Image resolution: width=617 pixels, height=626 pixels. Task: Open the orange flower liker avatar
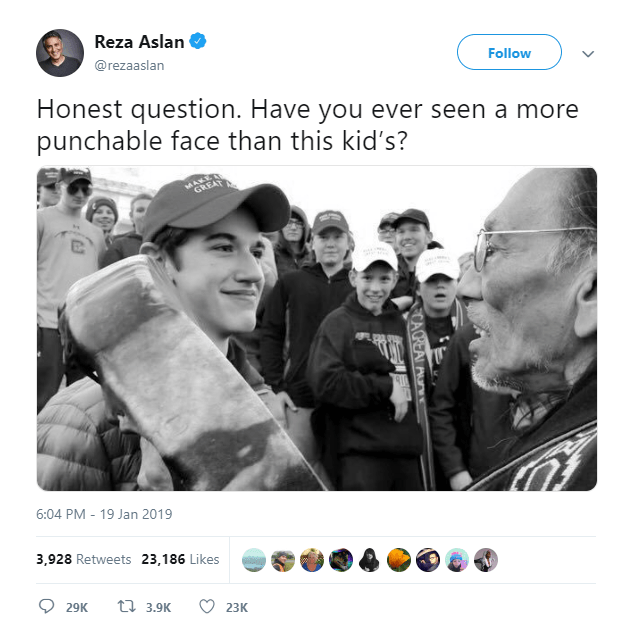click(399, 560)
